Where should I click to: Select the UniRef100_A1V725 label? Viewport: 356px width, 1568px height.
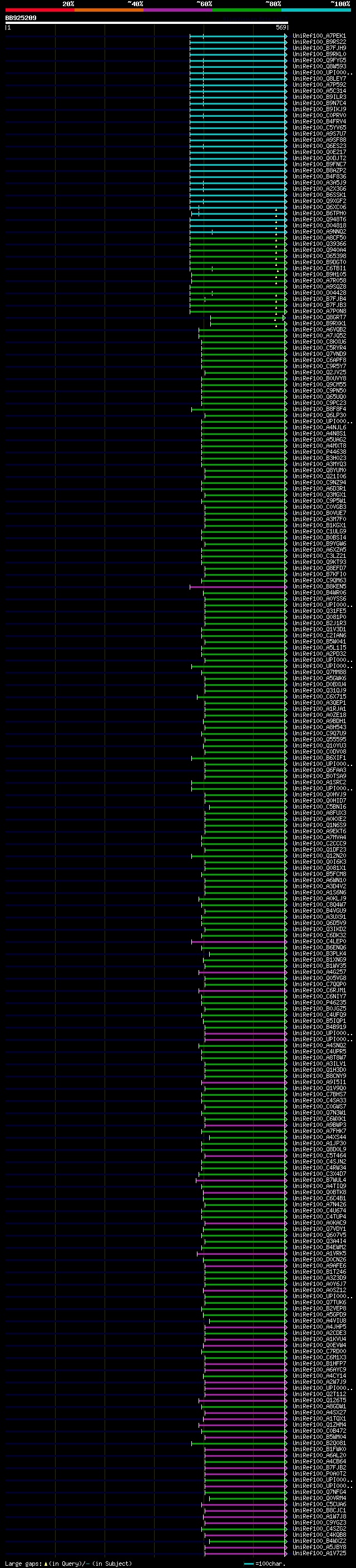tap(319, 1554)
